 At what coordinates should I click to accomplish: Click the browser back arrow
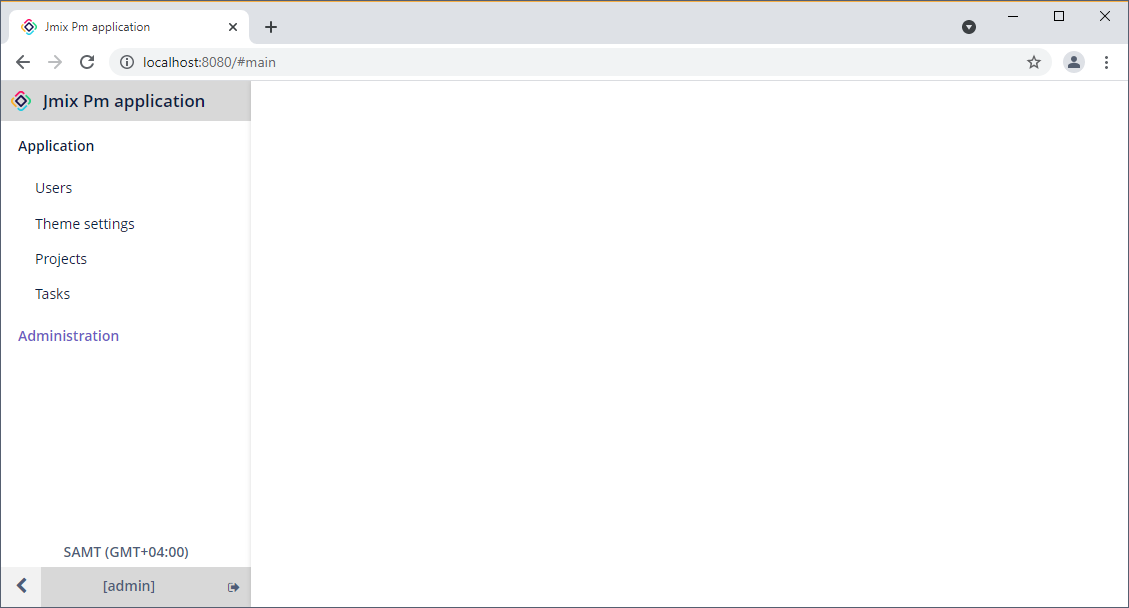[23, 63]
